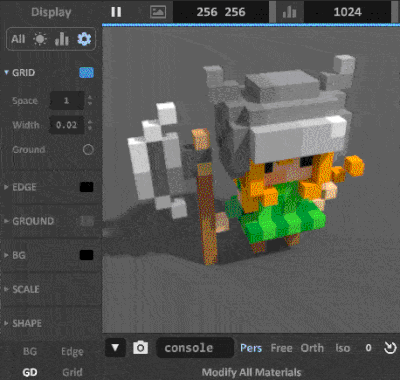The height and width of the screenshot is (380, 400).
Task: Open the triangle dropdown beside the camera
Action: tap(115, 348)
